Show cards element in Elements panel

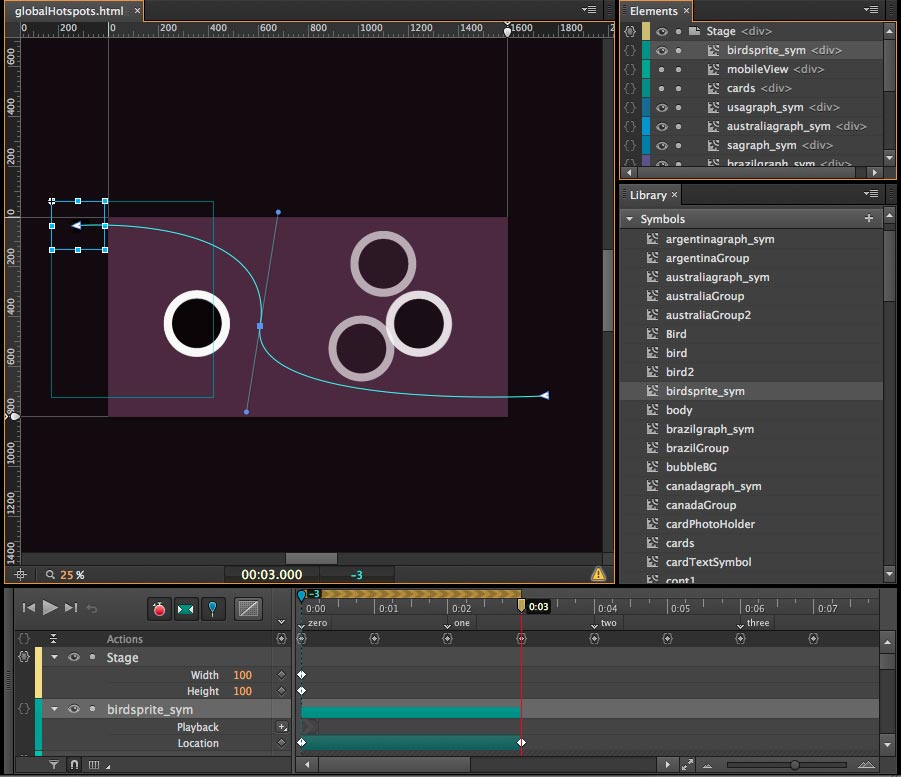(x=662, y=89)
